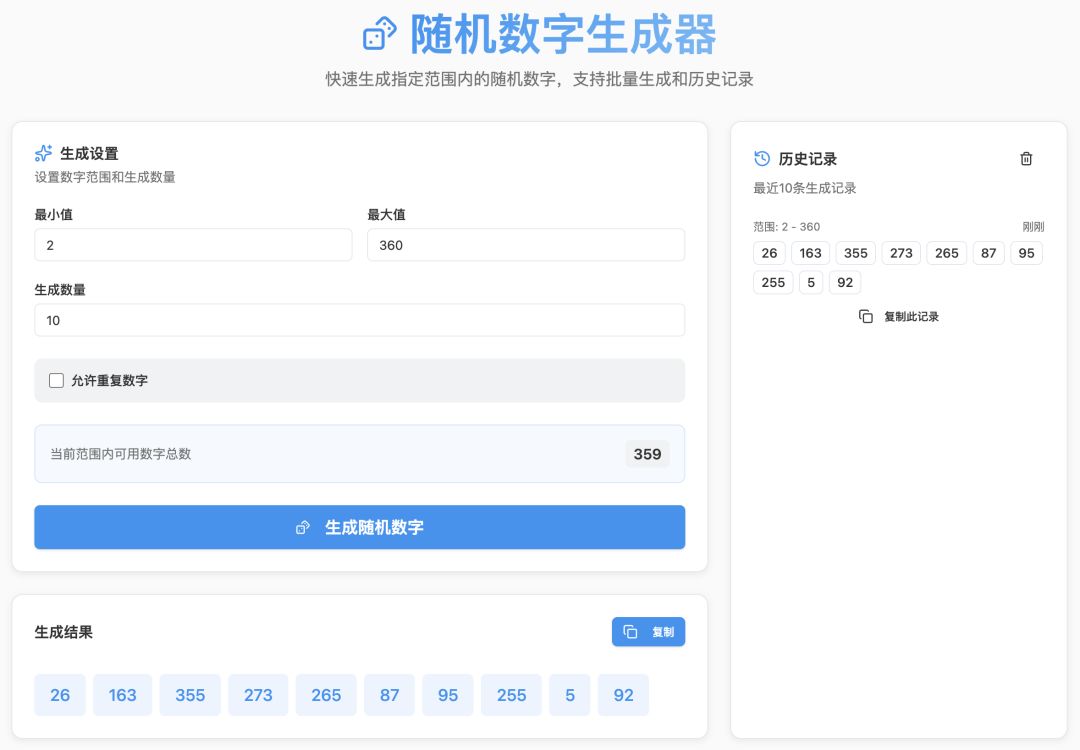
Task: Click the 随机数字生成器 page title
Action: tap(563, 34)
